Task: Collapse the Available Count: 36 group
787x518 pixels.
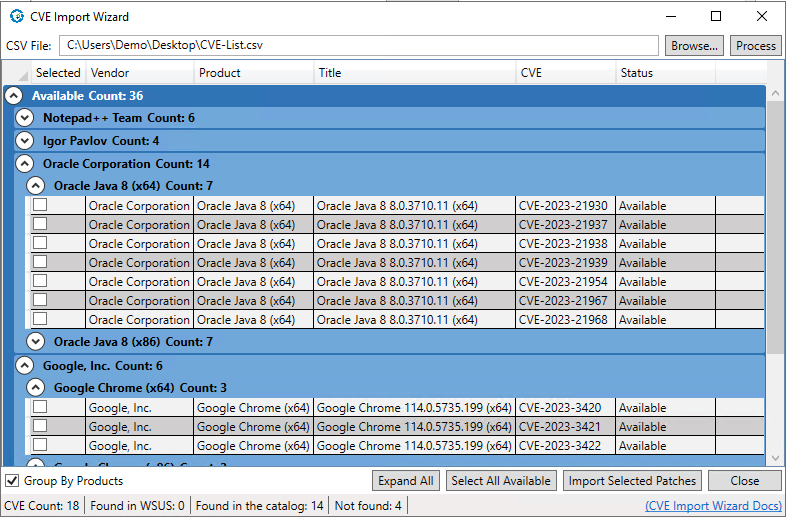Action: pyautogui.click(x=14, y=96)
